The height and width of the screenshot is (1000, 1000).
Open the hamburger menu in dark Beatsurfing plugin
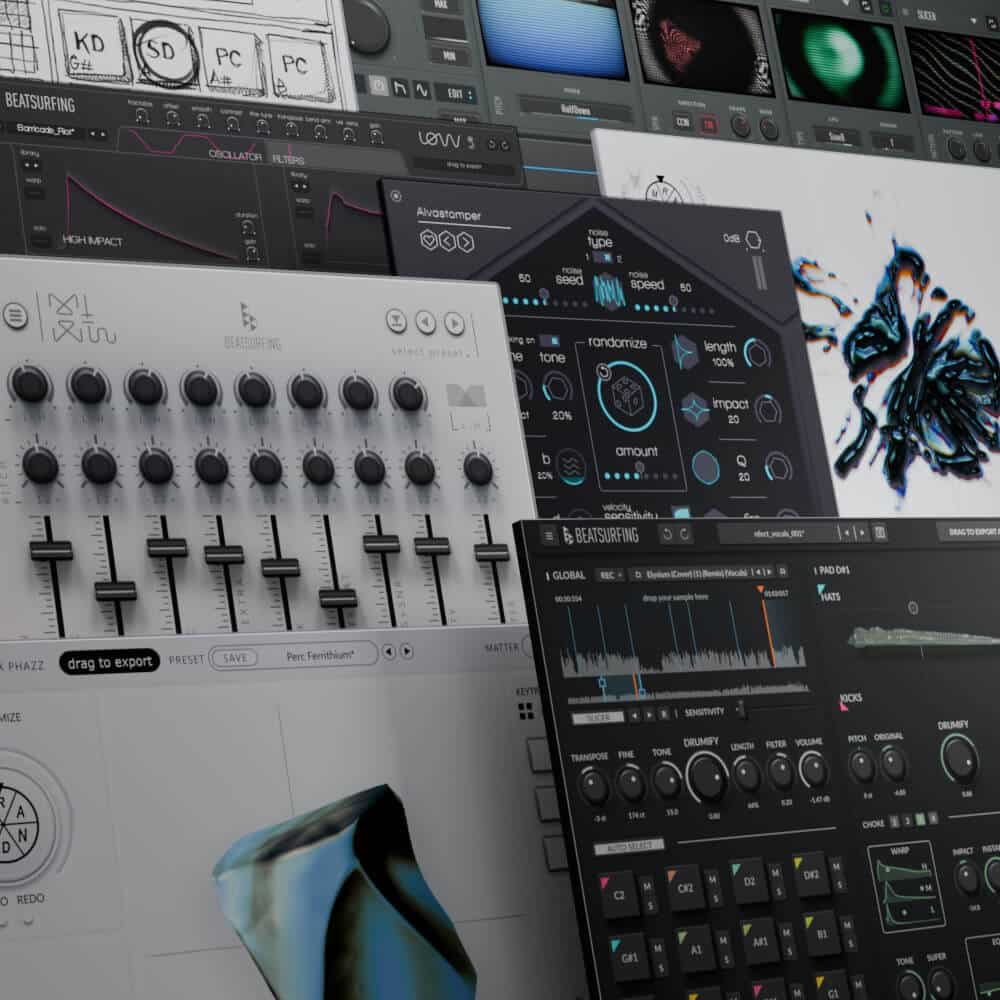pos(548,536)
